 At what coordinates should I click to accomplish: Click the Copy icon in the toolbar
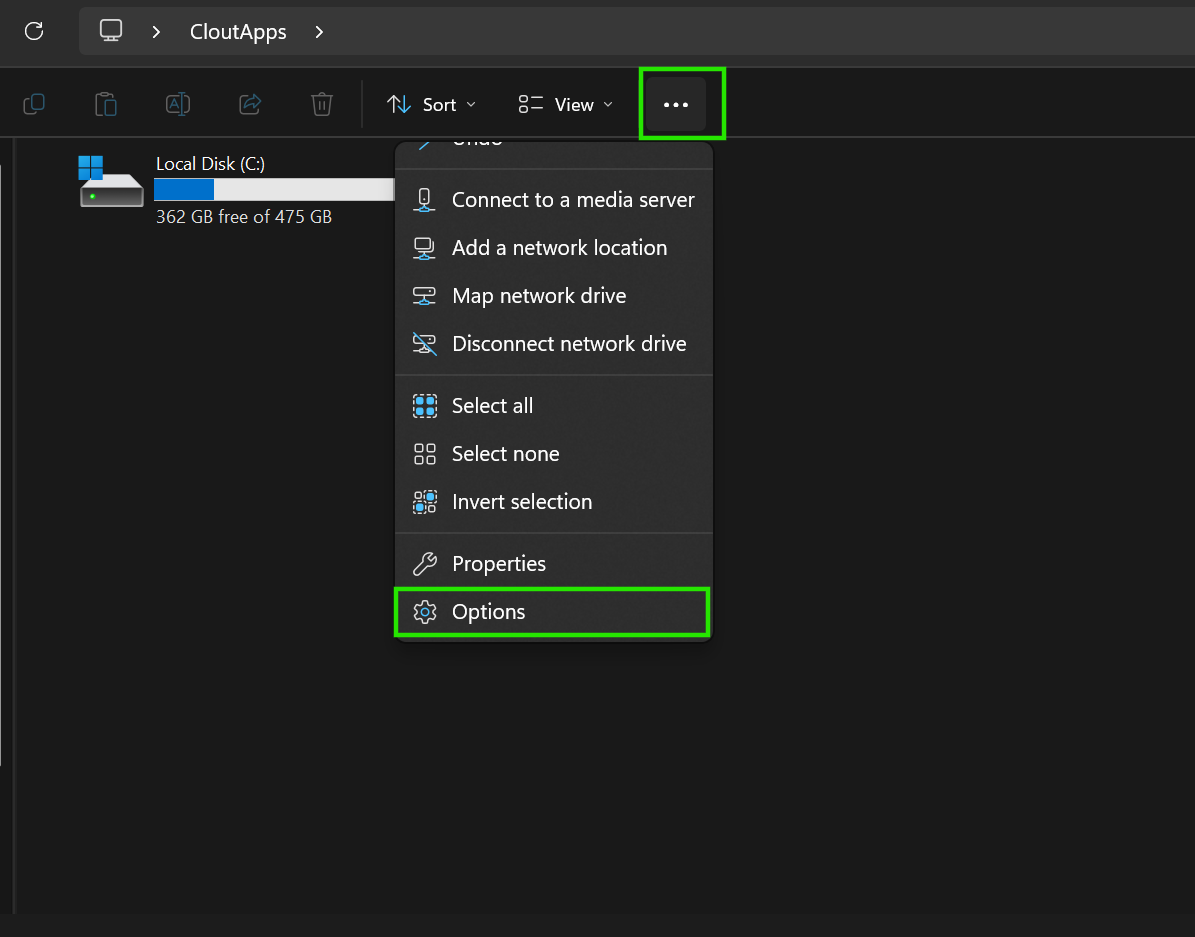click(34, 103)
